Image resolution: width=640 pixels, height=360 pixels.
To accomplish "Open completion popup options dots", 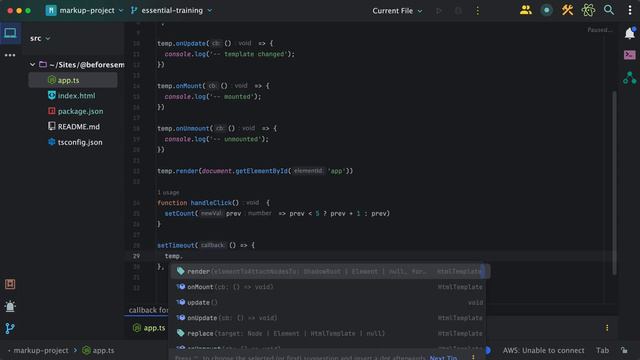I will (x=473, y=357).
